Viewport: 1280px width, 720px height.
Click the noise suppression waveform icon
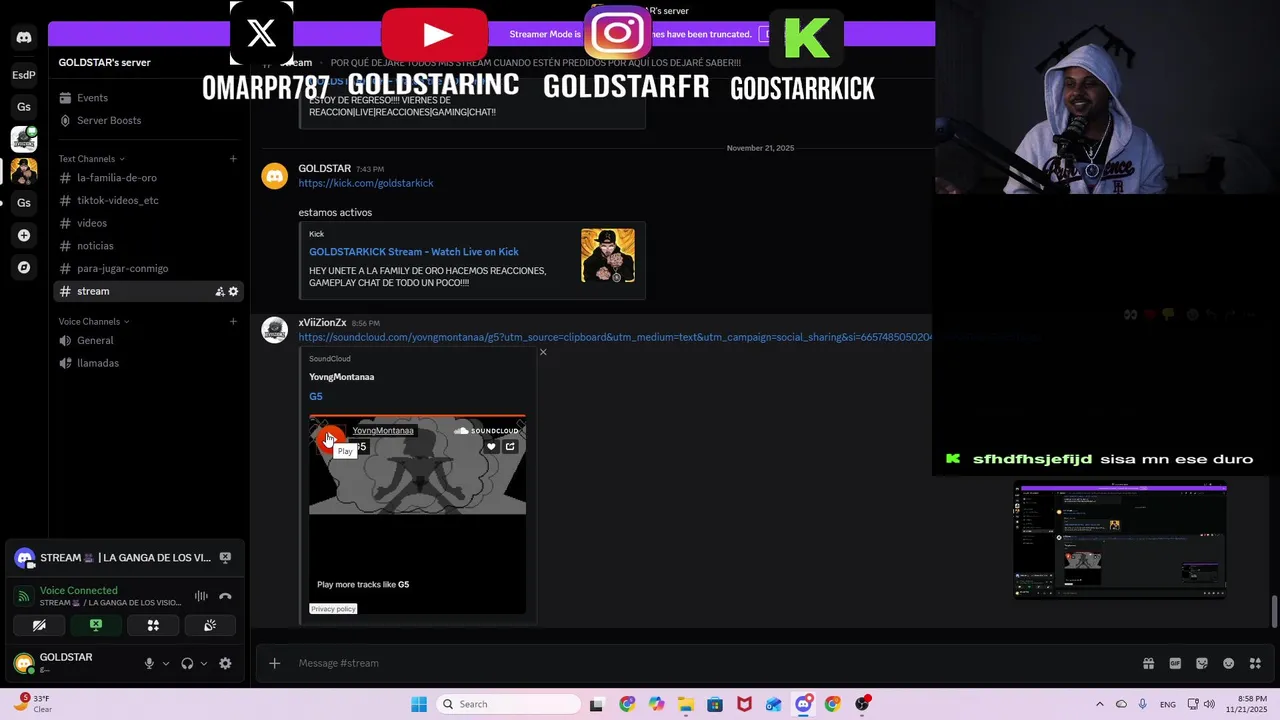pyautogui.click(x=201, y=596)
